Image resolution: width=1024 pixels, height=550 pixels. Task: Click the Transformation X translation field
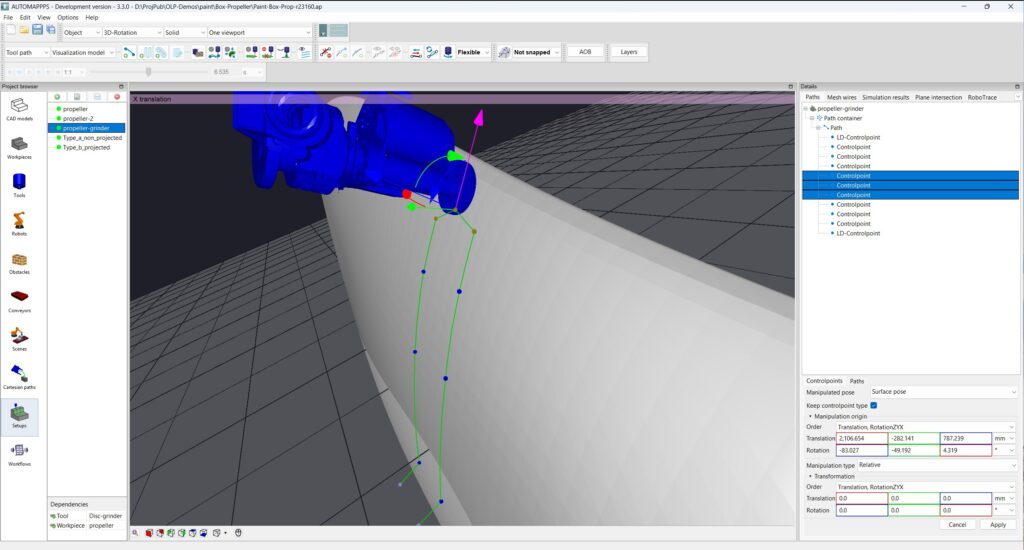pos(861,498)
